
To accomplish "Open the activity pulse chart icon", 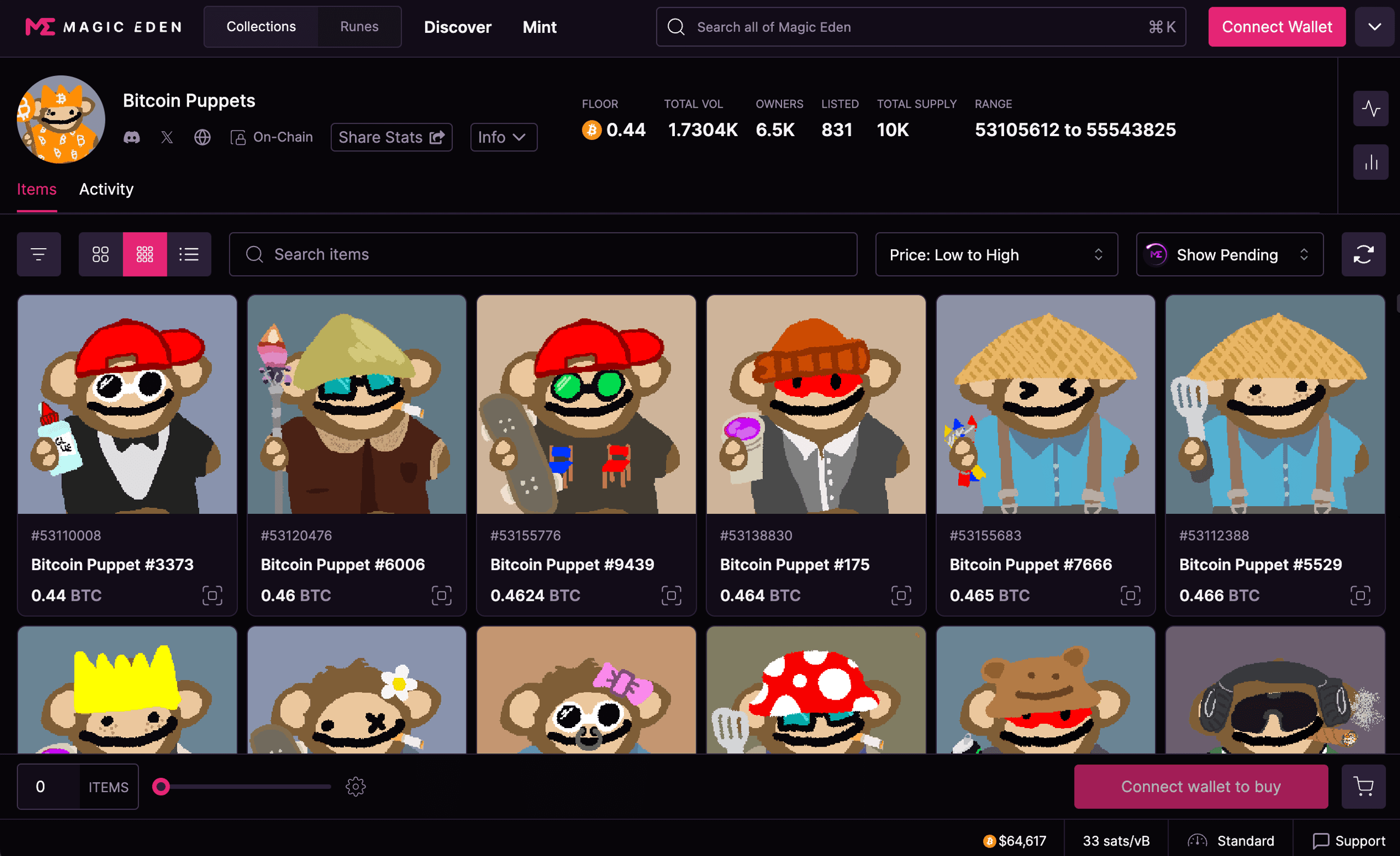I will (1370, 108).
